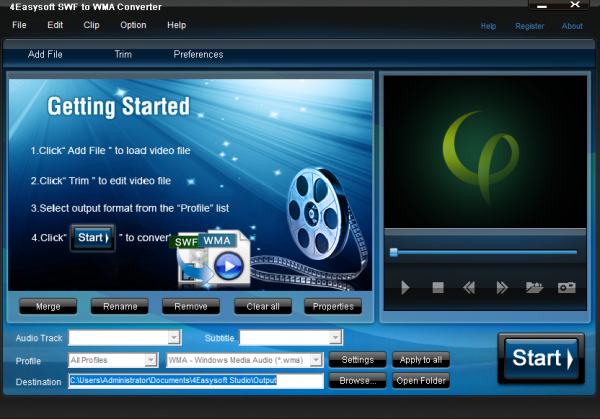Image resolution: width=600 pixels, height=419 pixels.
Task: Click the Open Folder button
Action: coord(421,381)
